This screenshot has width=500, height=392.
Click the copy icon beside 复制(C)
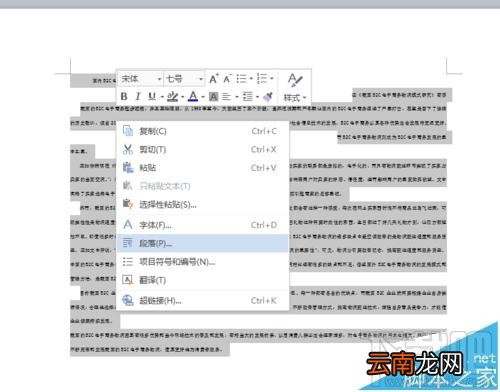(x=128, y=131)
